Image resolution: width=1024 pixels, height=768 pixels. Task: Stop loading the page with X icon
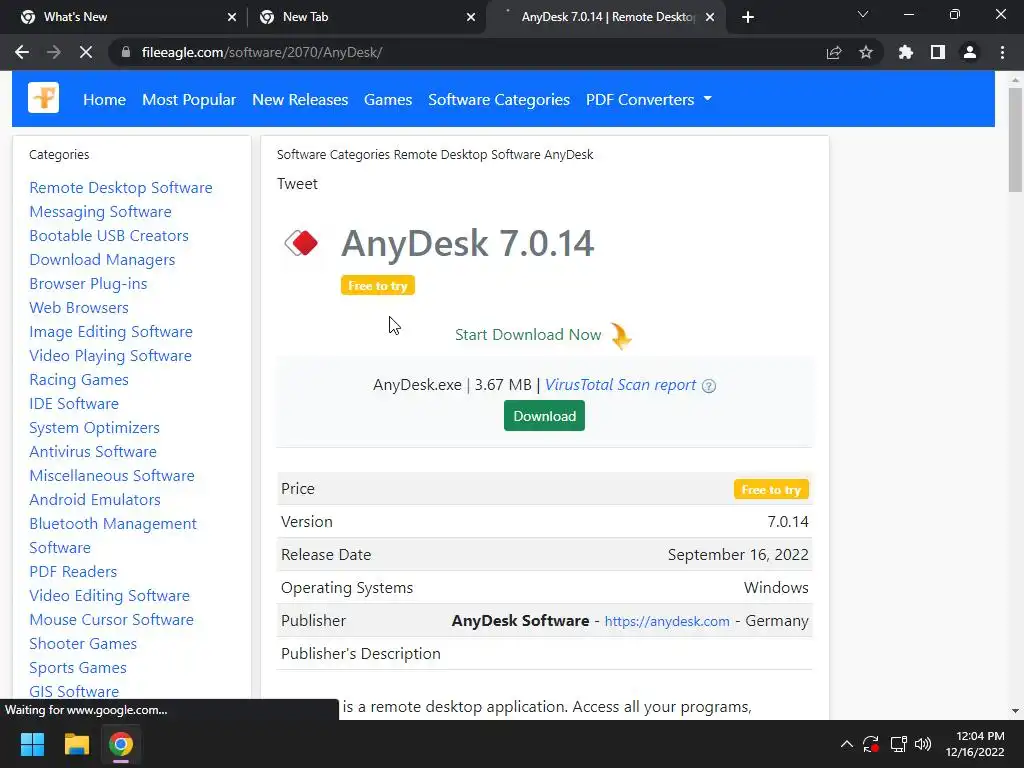(86, 52)
